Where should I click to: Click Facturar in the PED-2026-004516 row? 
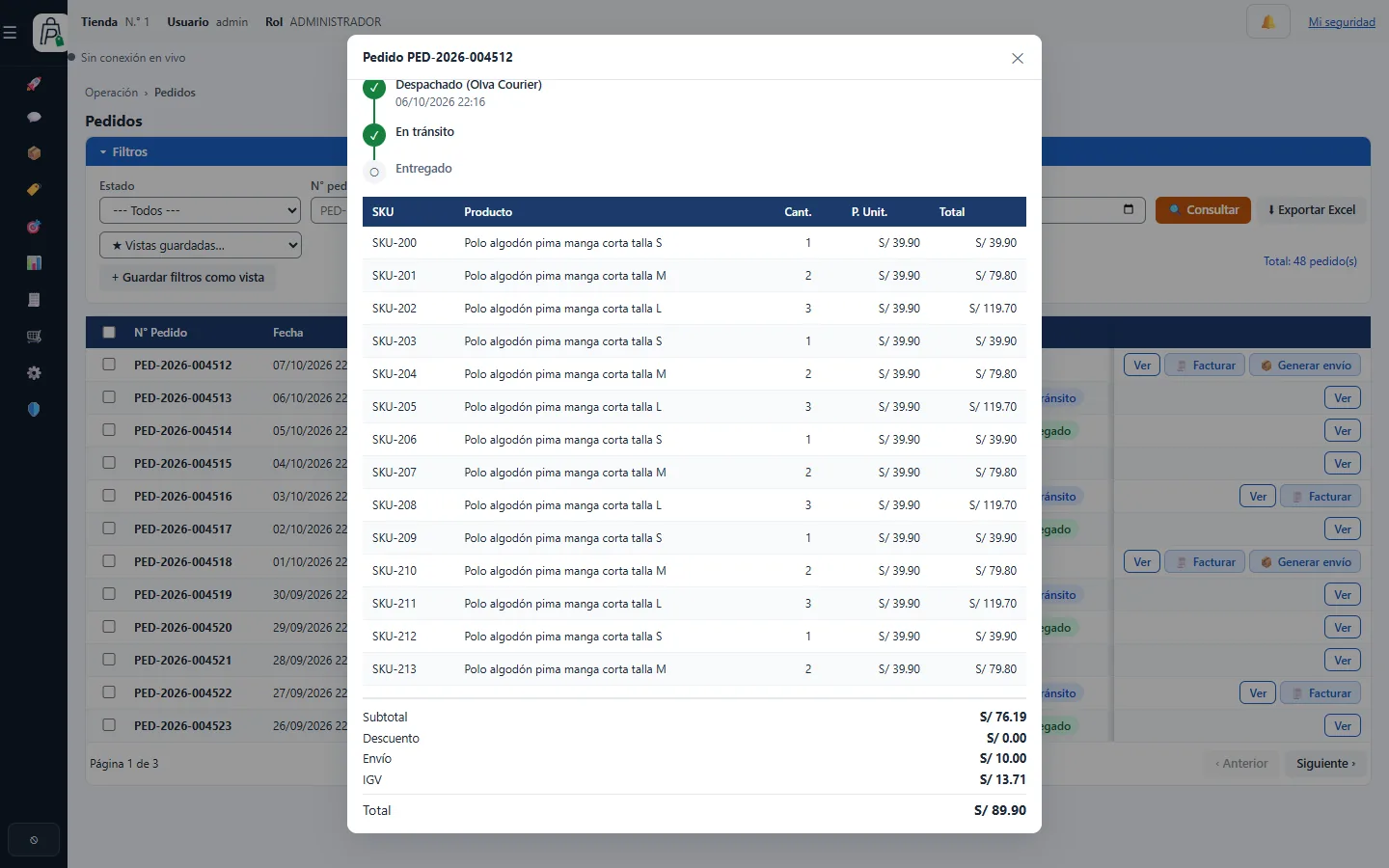coord(1321,497)
